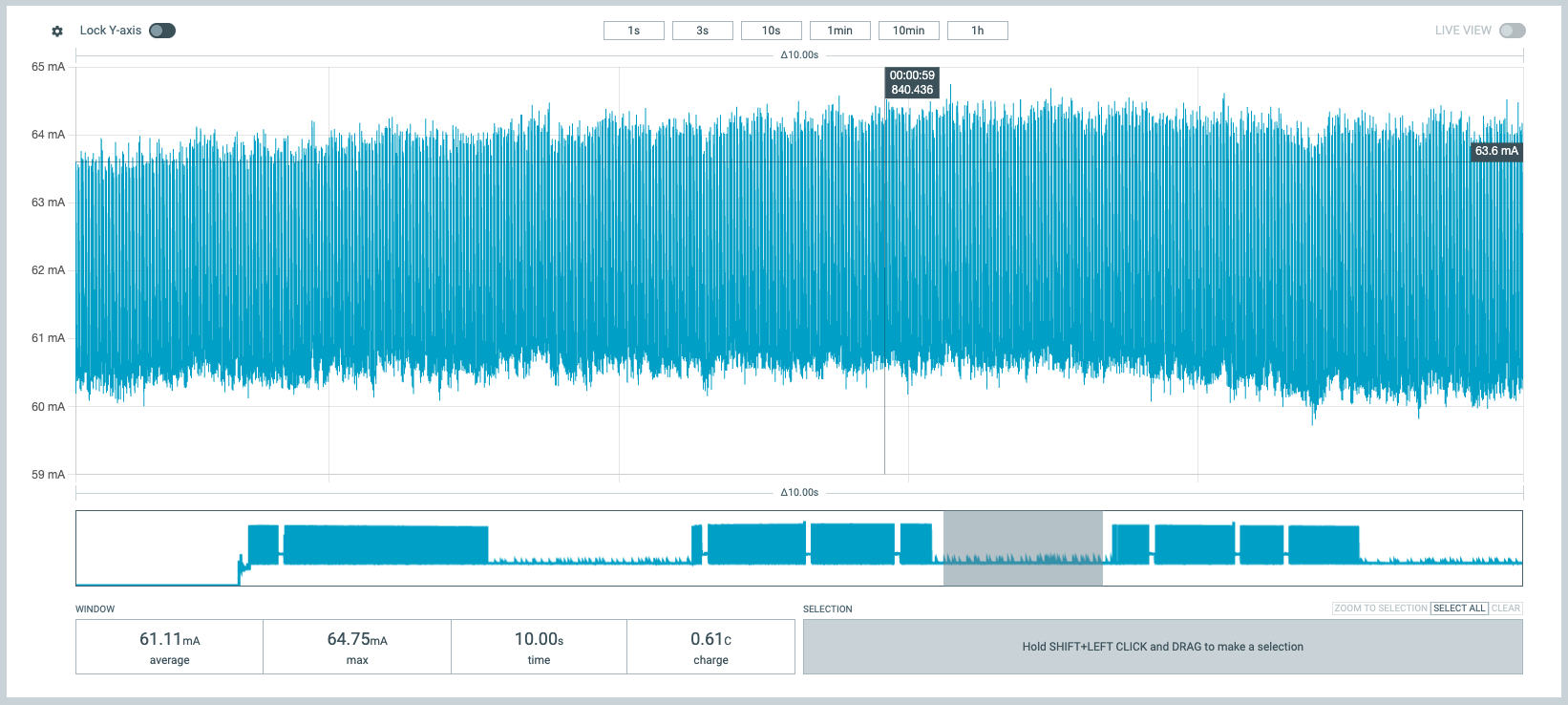This screenshot has height=705, width=1568.
Task: Select the 10min time window preset
Action: click(908, 31)
